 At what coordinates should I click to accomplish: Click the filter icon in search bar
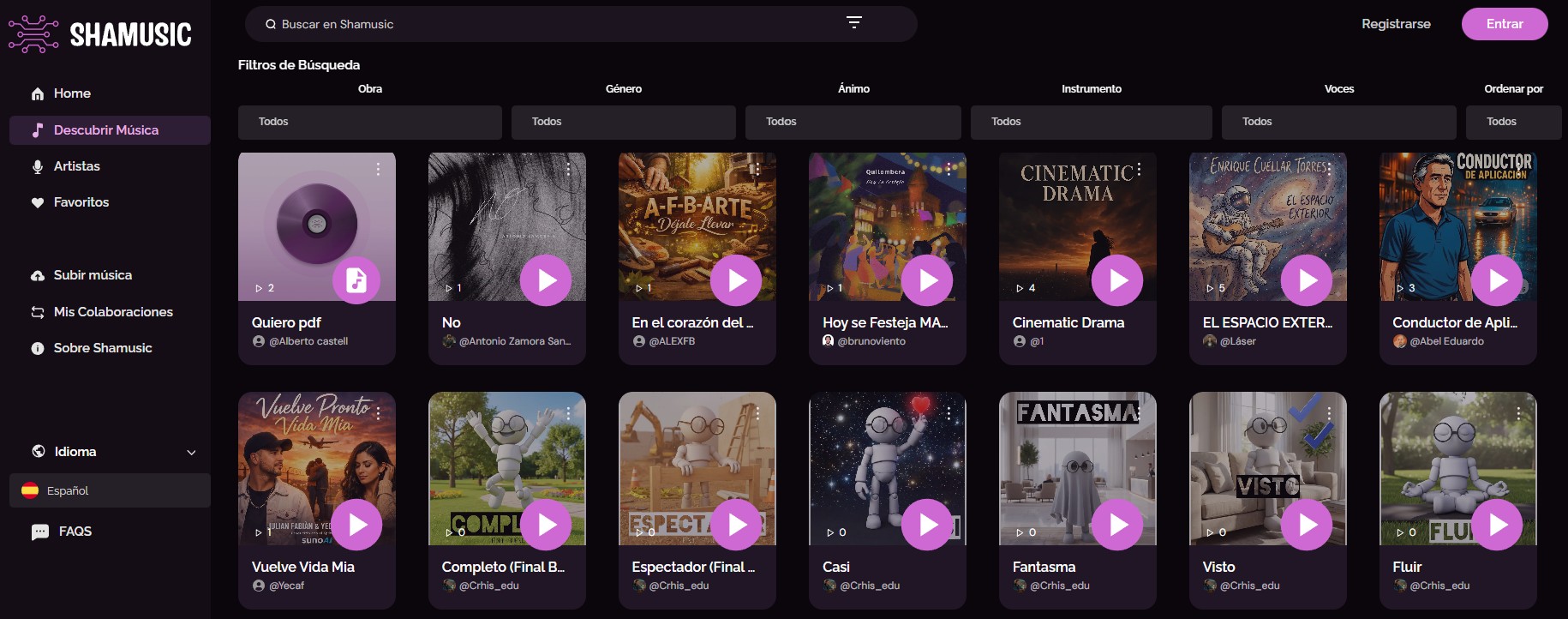[853, 23]
